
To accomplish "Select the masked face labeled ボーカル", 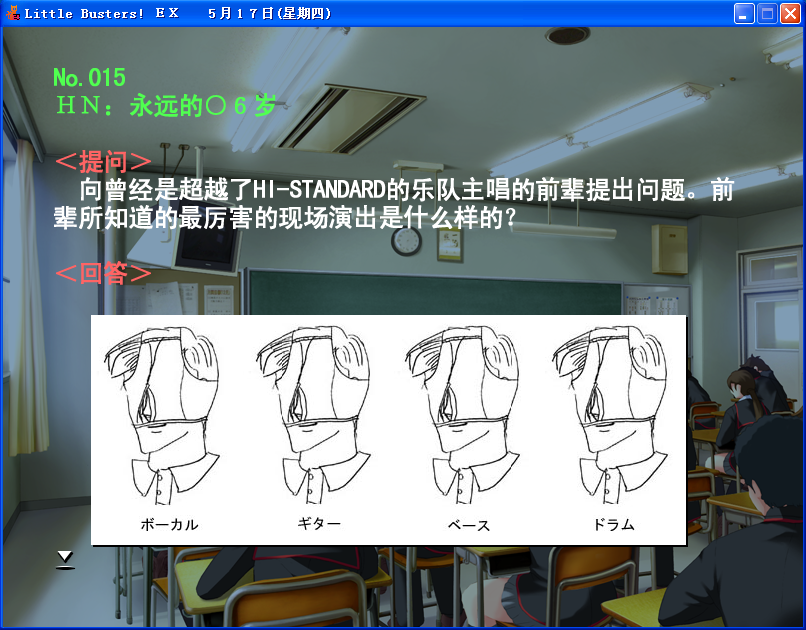I will pos(163,415).
